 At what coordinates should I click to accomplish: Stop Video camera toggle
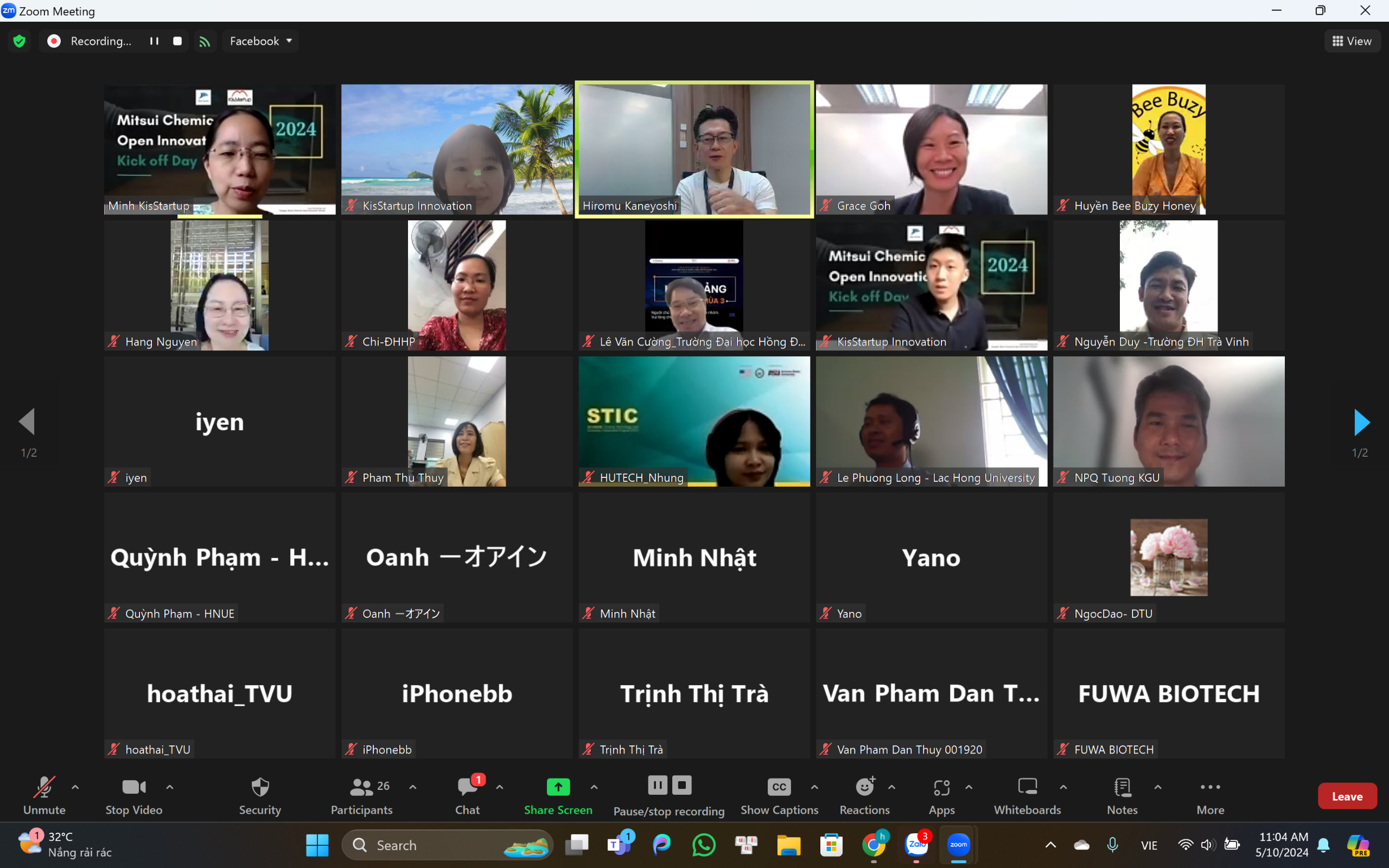[133, 795]
